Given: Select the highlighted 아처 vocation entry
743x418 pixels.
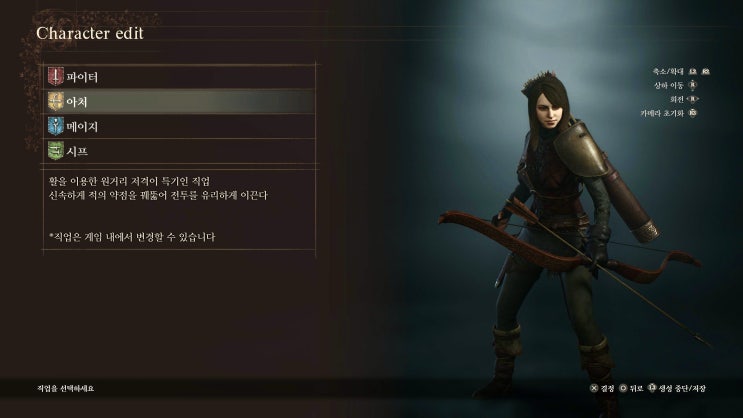Looking at the screenshot, I should 180,101.
